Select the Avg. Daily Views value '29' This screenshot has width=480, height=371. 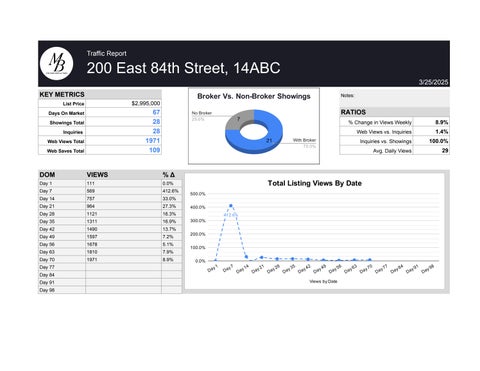point(445,150)
